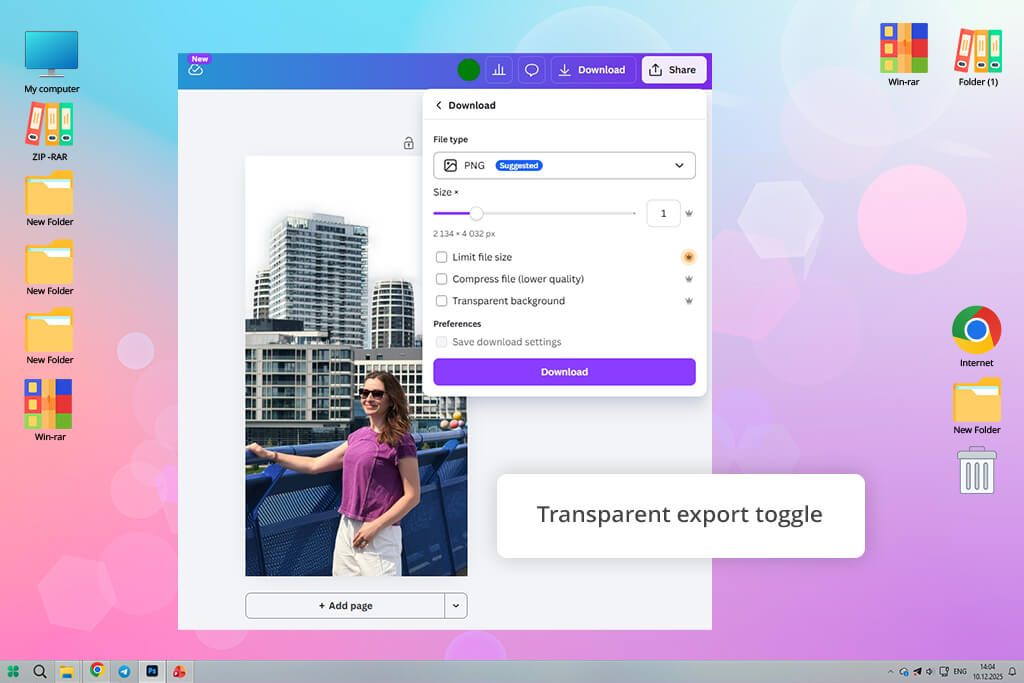Click the purple Download button in the panel
Image resolution: width=1024 pixels, height=683 pixels.
(564, 372)
